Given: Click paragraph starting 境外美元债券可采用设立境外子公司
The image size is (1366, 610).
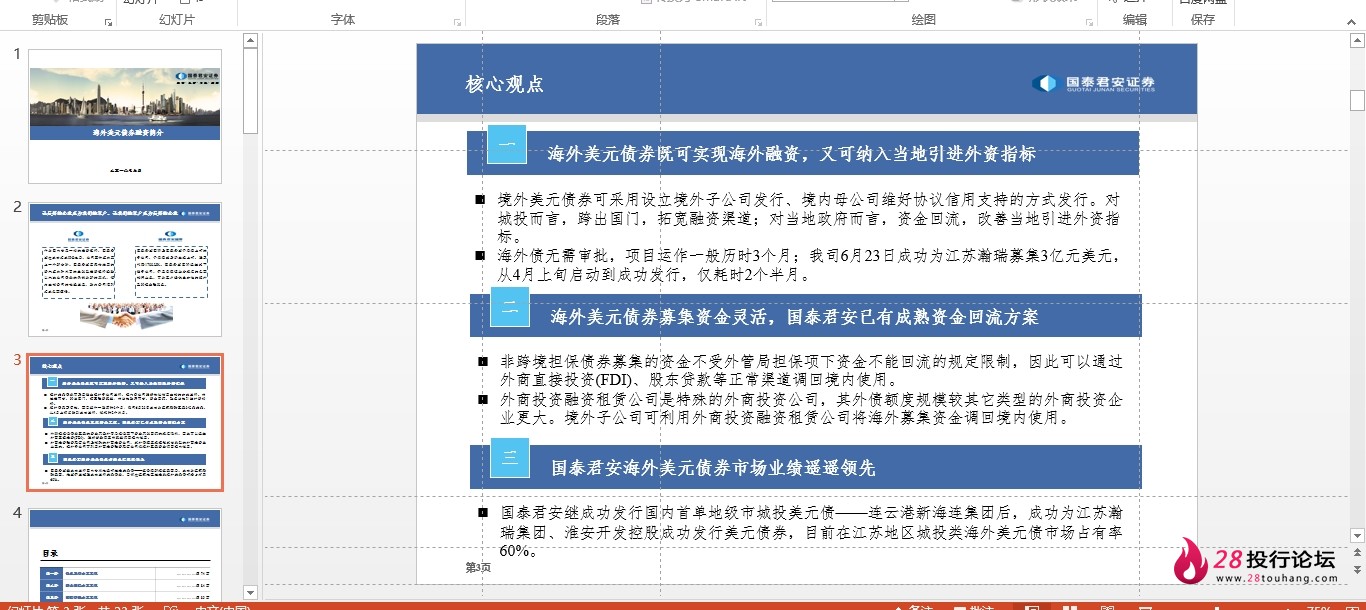Looking at the screenshot, I should [x=809, y=219].
